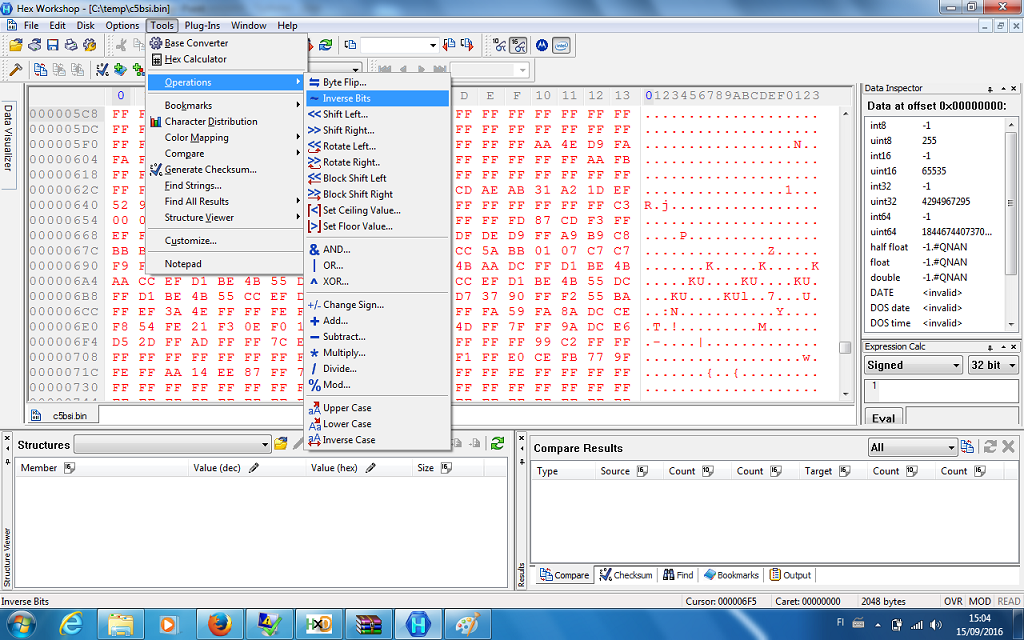The width and height of the screenshot is (1024, 640).
Task: Click the Open file folder toolbar icon
Action: point(16,45)
